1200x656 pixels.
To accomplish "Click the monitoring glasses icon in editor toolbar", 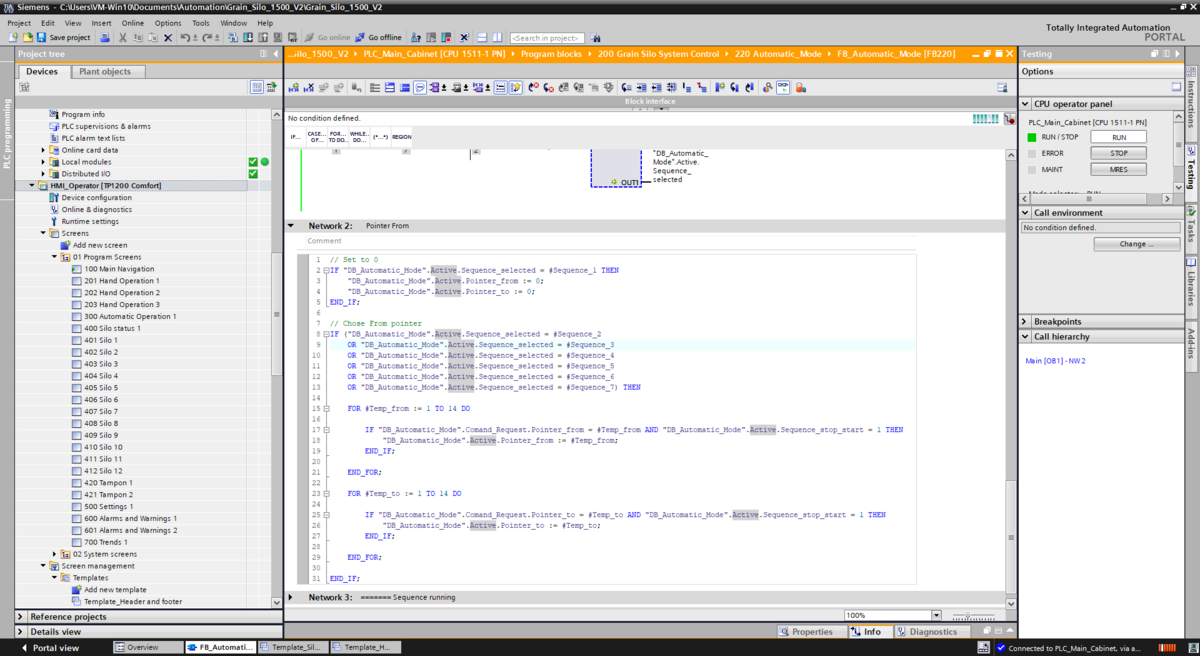I will 782,88.
